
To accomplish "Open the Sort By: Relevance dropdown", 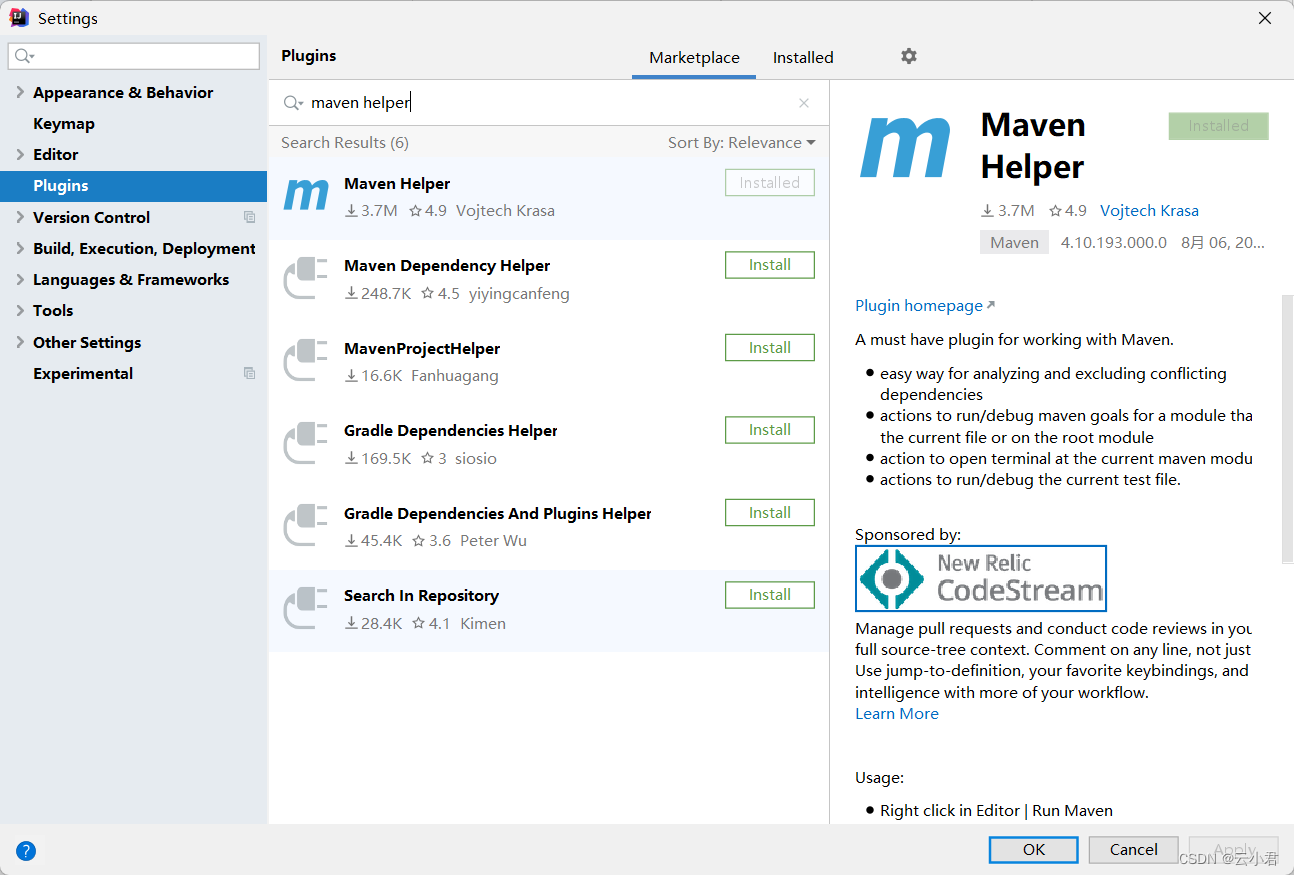I will pos(742,142).
